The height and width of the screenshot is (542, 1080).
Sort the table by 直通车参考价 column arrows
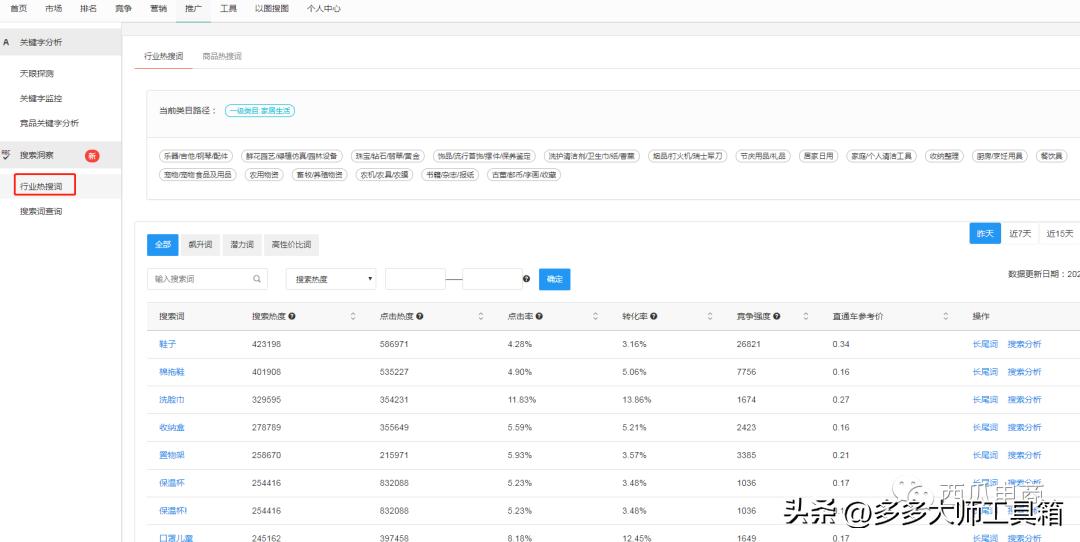coord(945,316)
